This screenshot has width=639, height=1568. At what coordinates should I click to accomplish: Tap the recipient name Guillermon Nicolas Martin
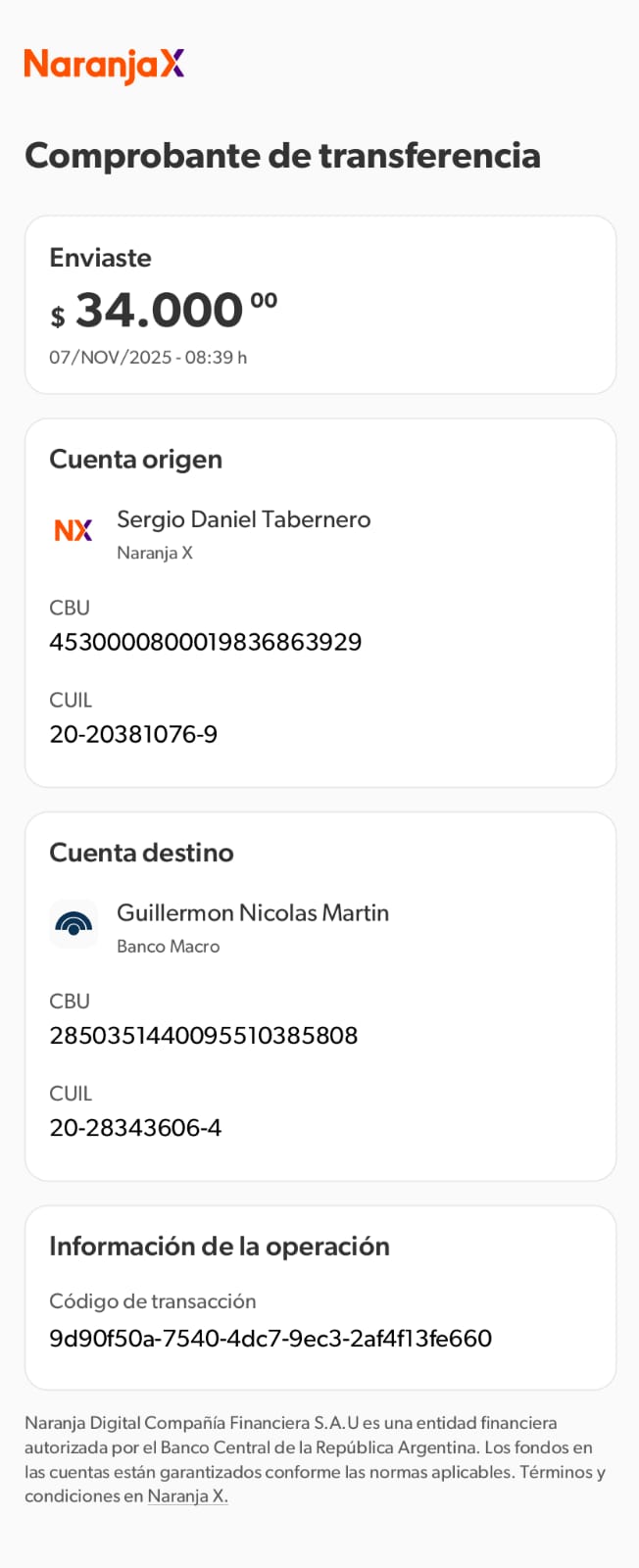click(x=253, y=912)
